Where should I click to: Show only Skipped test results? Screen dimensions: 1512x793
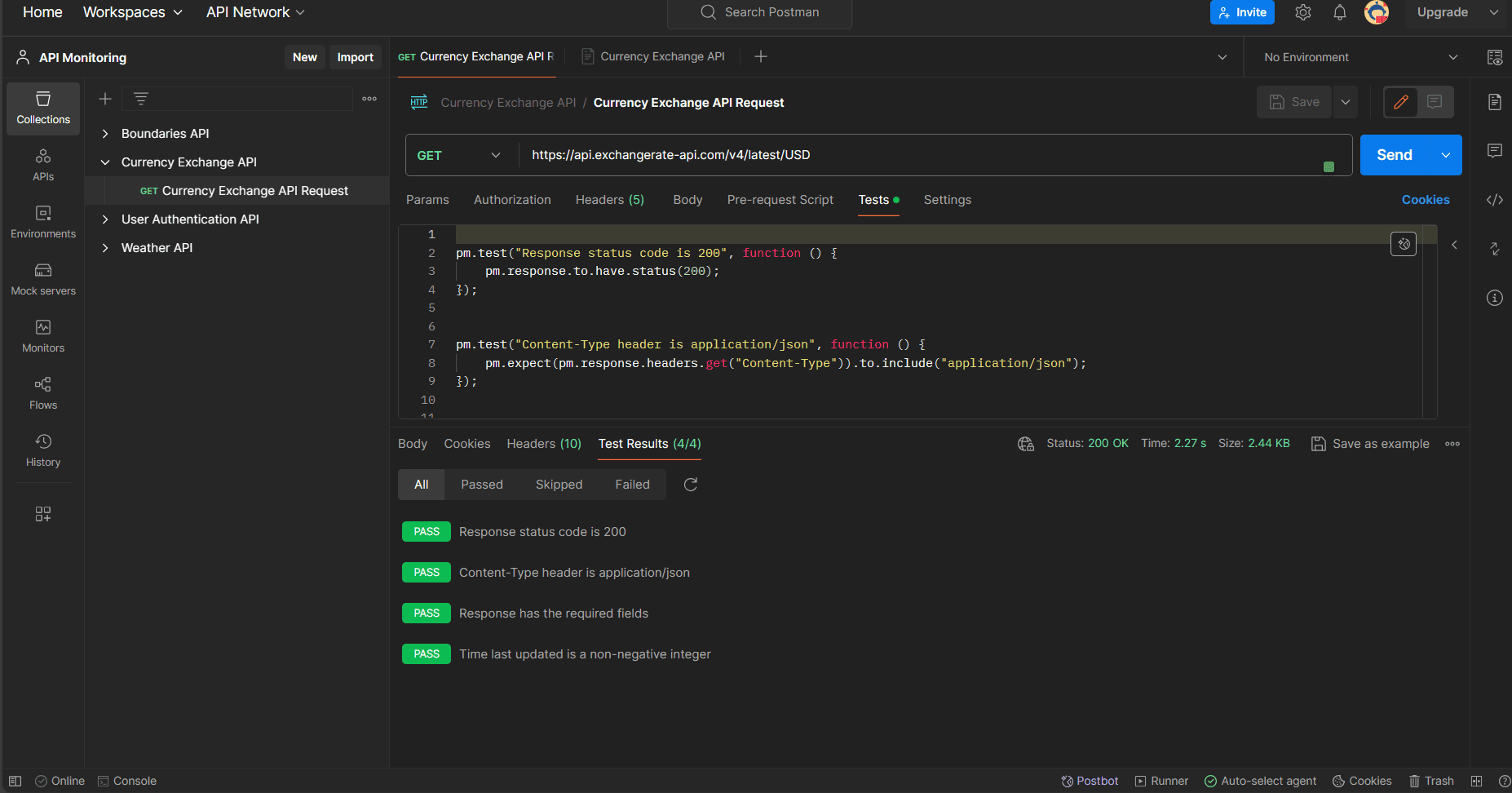tap(559, 485)
